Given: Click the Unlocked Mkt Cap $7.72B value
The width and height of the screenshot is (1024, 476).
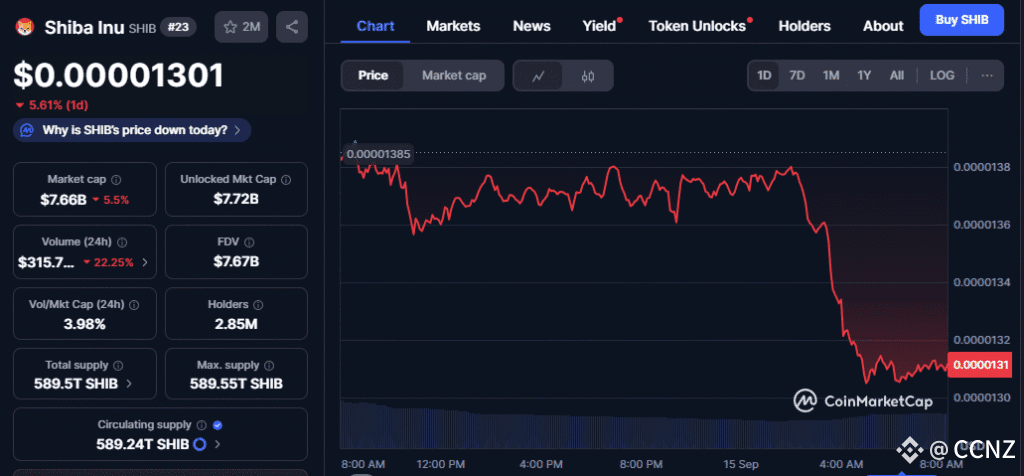Looking at the screenshot, I should click(x=236, y=199).
